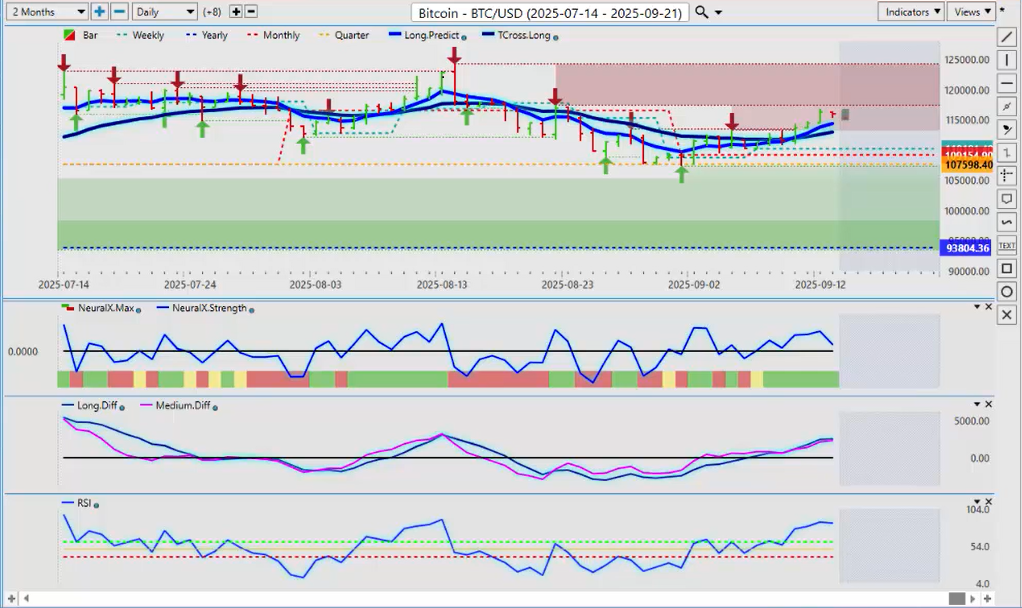Open NeuralX.Strength settings dot
The width and height of the screenshot is (1022, 608).
252,310
